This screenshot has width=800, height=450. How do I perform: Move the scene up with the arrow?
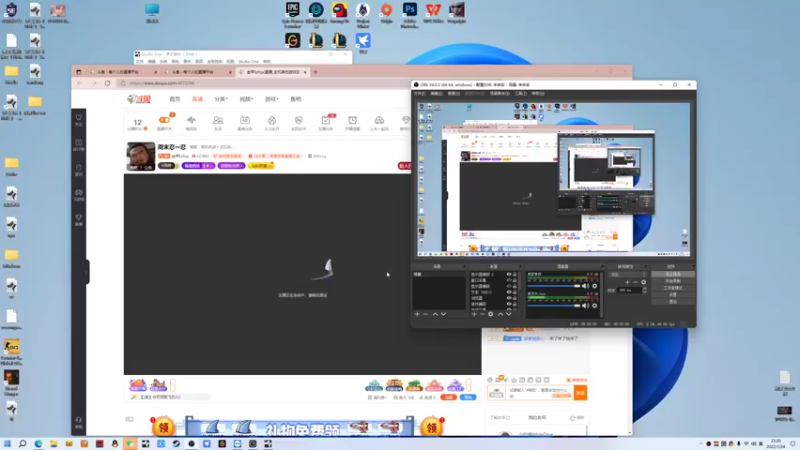point(435,314)
